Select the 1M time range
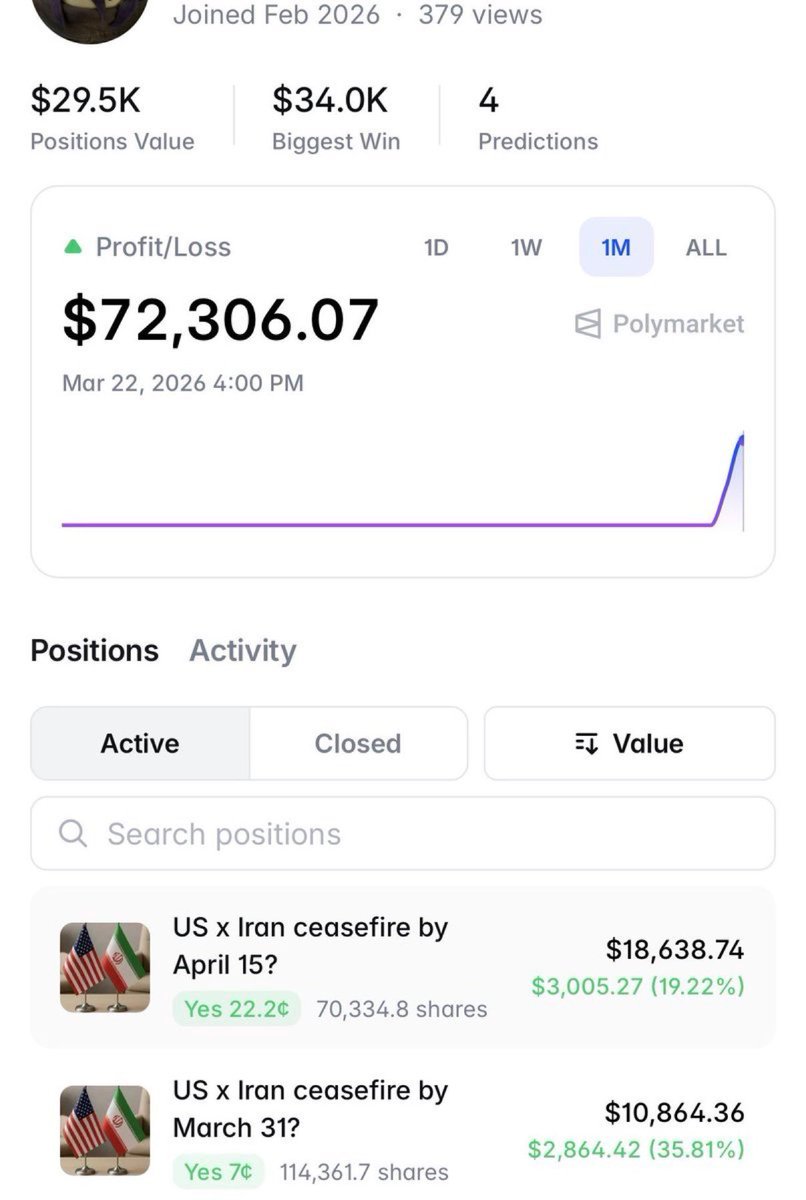The image size is (806, 1200). (x=616, y=247)
